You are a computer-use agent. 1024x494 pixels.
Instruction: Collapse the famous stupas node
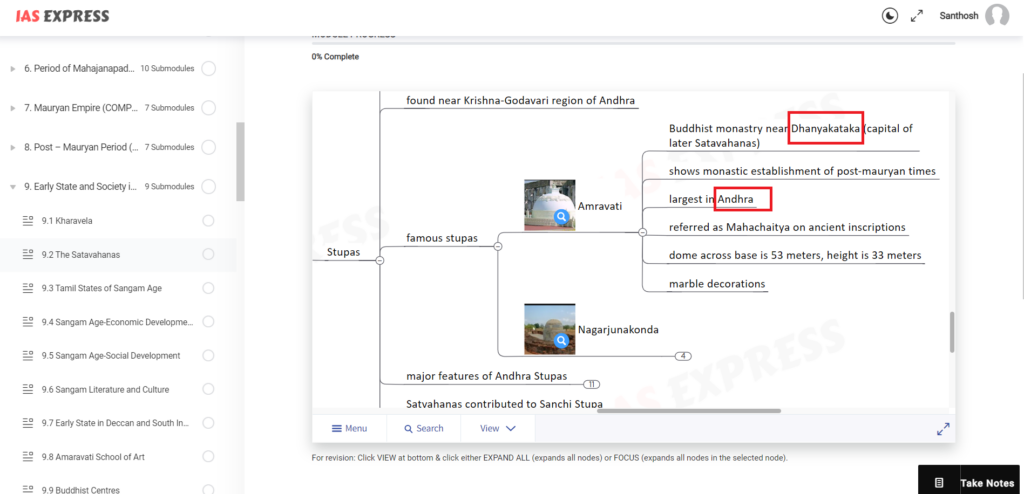[498, 246]
